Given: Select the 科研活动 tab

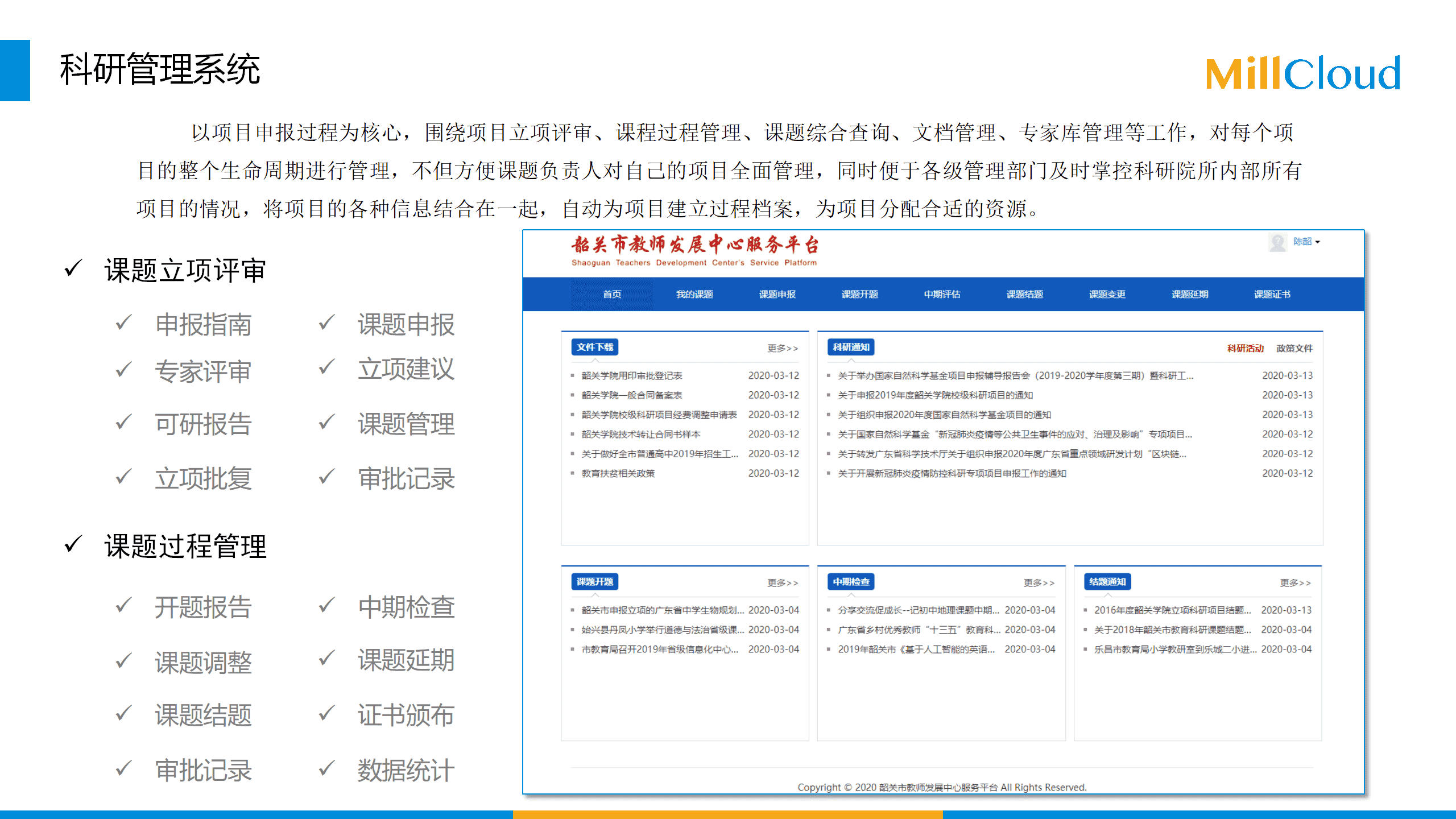Looking at the screenshot, I should tap(1245, 348).
